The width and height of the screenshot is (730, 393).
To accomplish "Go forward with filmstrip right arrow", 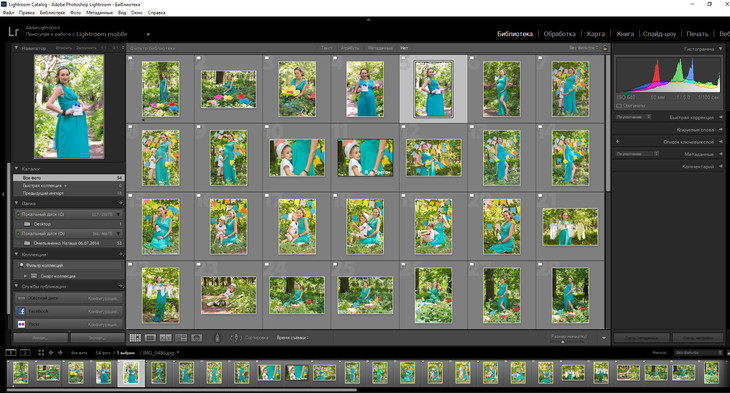I will (60, 352).
